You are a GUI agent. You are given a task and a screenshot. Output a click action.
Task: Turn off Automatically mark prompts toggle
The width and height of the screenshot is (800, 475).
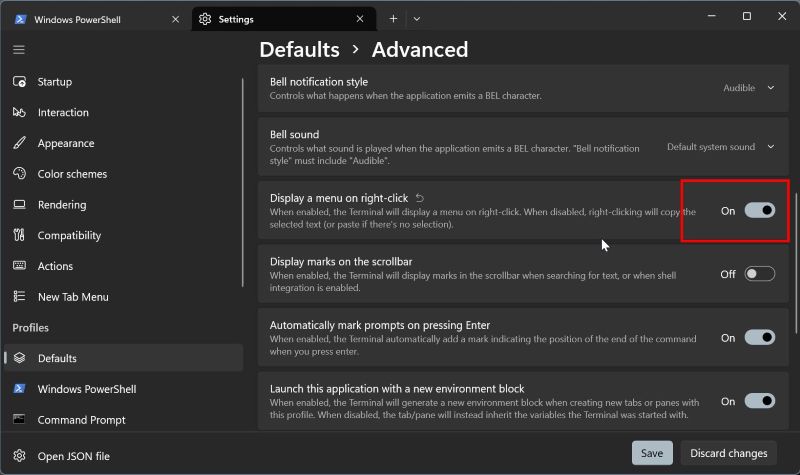(x=759, y=338)
